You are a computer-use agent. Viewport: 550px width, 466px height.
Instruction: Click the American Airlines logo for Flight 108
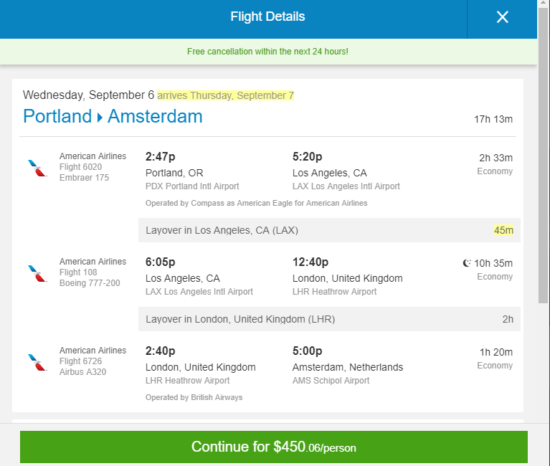click(37, 274)
